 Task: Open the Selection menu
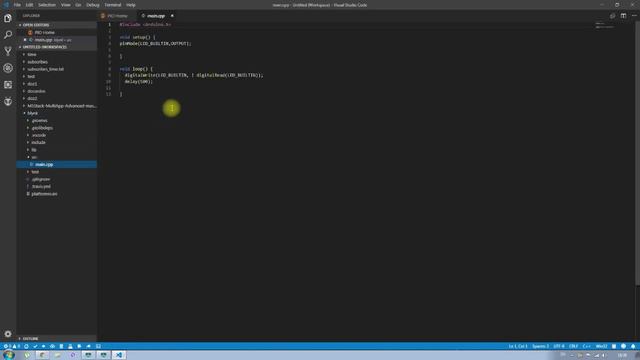tap(47, 5)
